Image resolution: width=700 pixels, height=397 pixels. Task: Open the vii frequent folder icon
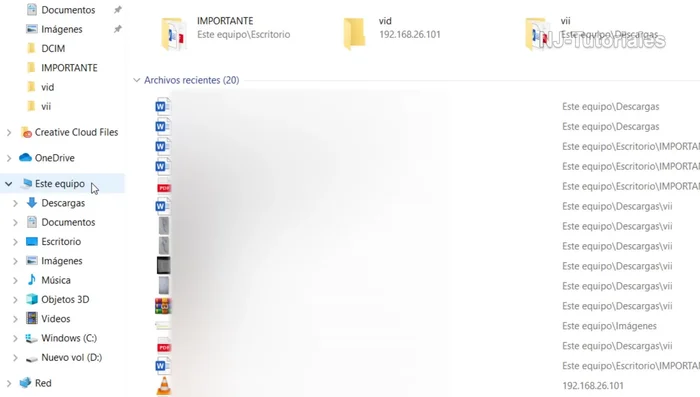tap(538, 33)
